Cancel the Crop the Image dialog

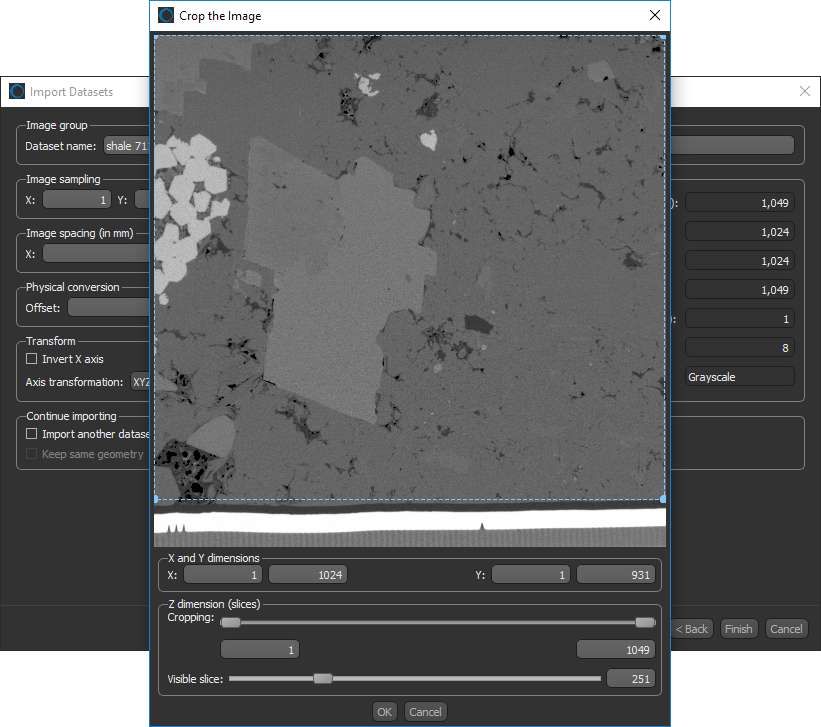pyautogui.click(x=425, y=712)
